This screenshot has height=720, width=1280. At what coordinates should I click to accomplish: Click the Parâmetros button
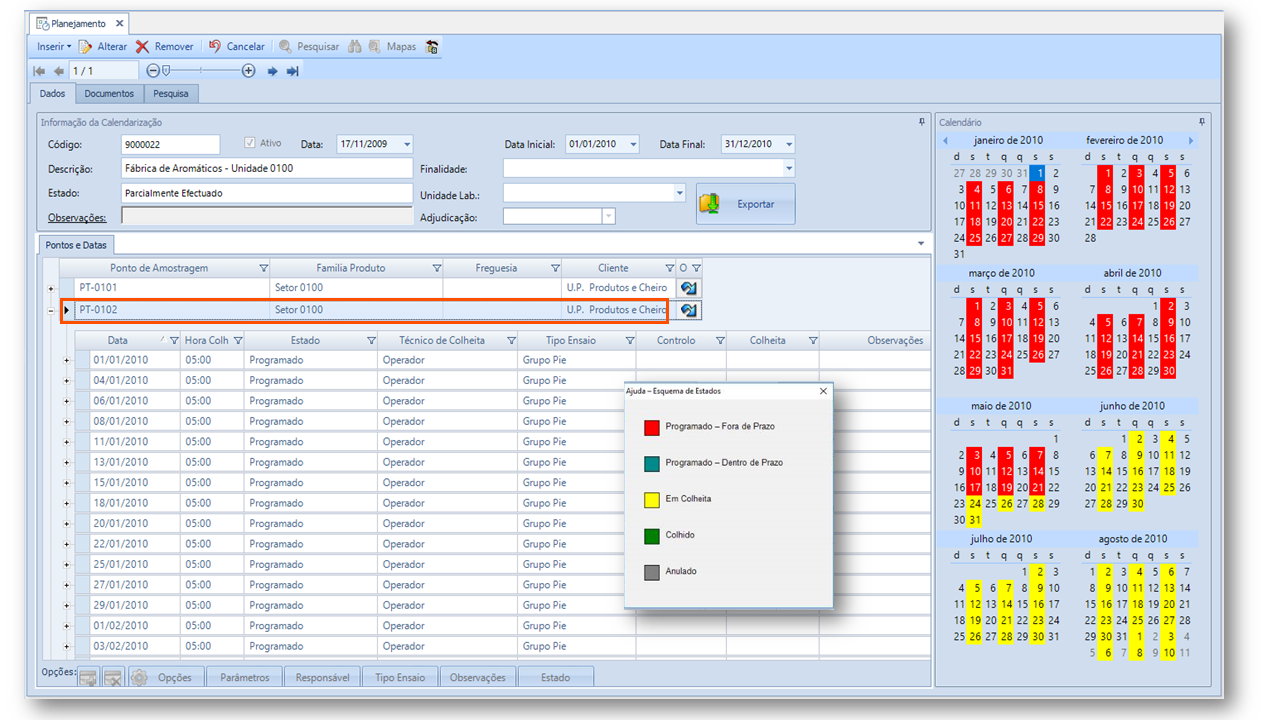245,677
